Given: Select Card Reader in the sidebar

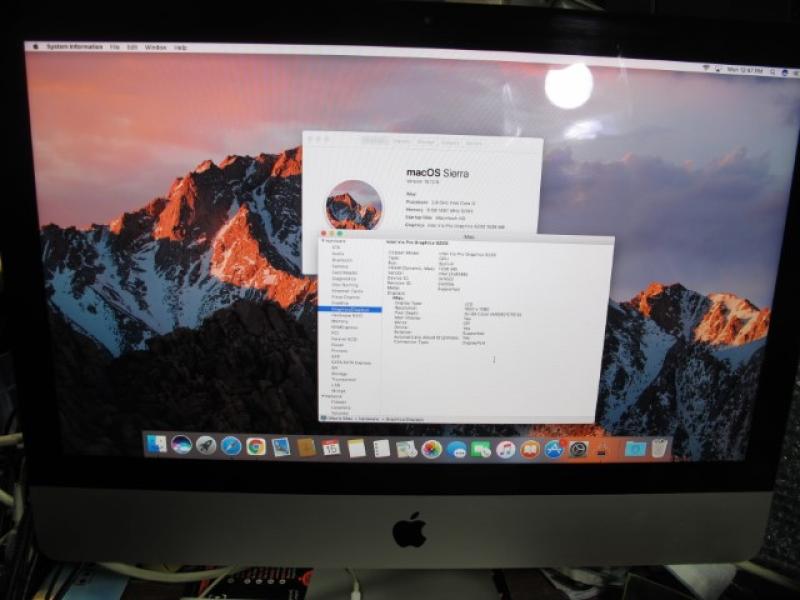Looking at the screenshot, I should [x=345, y=272].
